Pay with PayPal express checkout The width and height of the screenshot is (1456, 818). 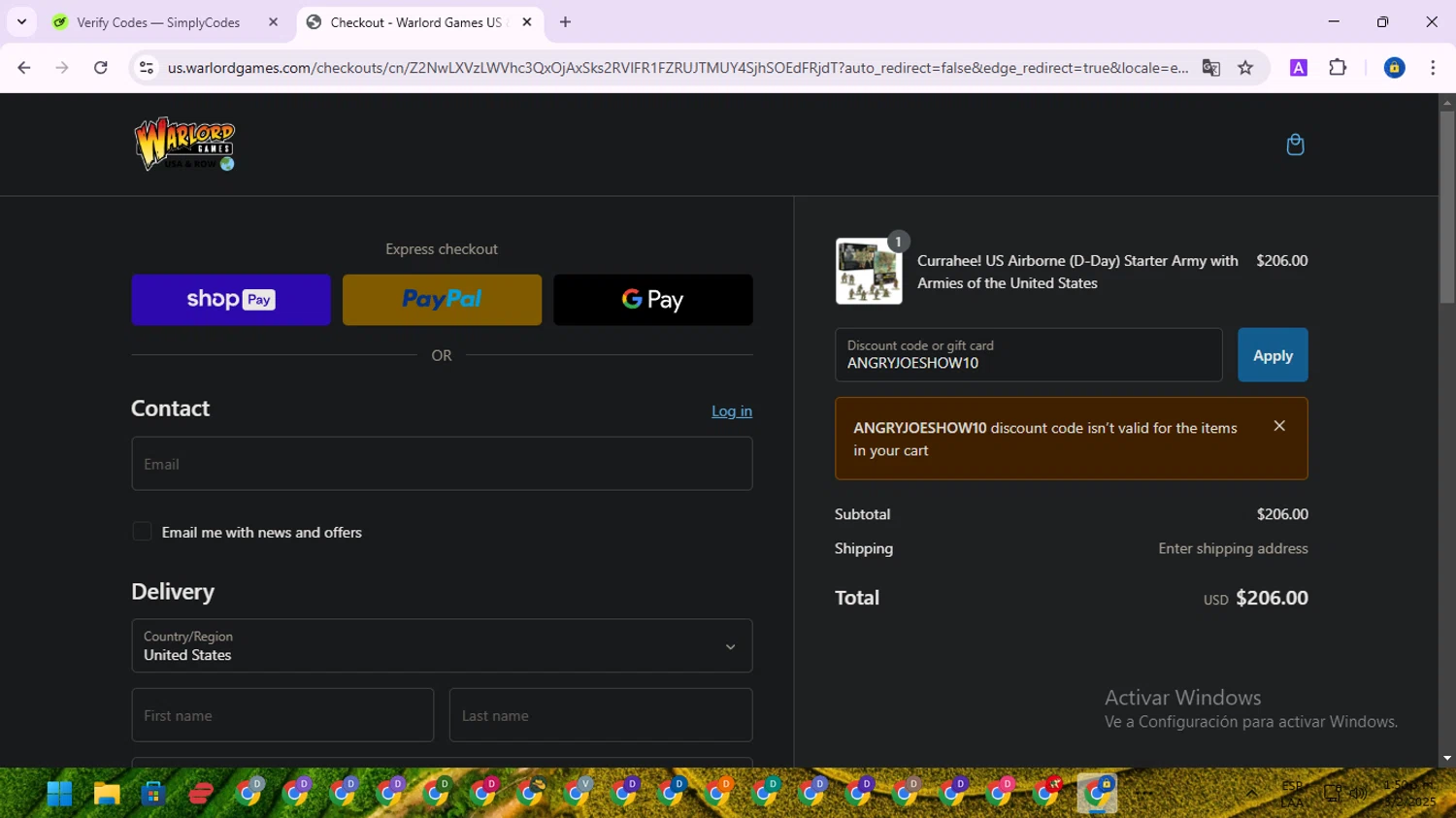[x=442, y=299]
